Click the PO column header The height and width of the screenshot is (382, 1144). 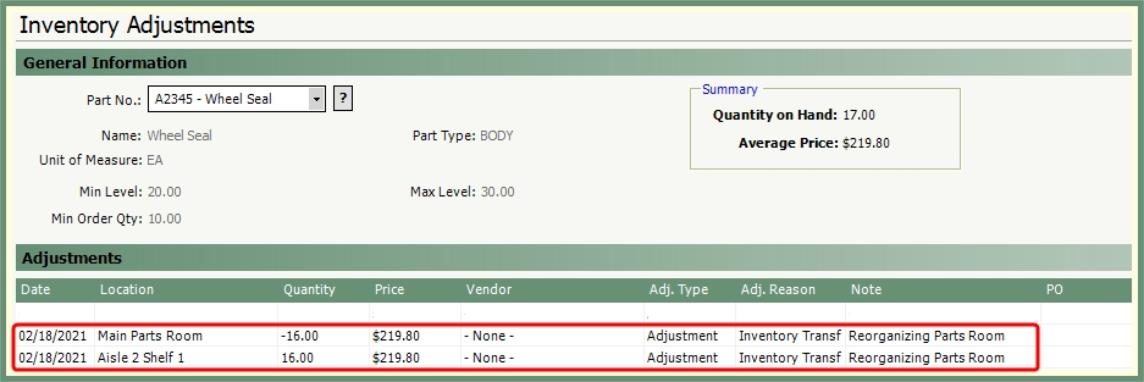1054,289
